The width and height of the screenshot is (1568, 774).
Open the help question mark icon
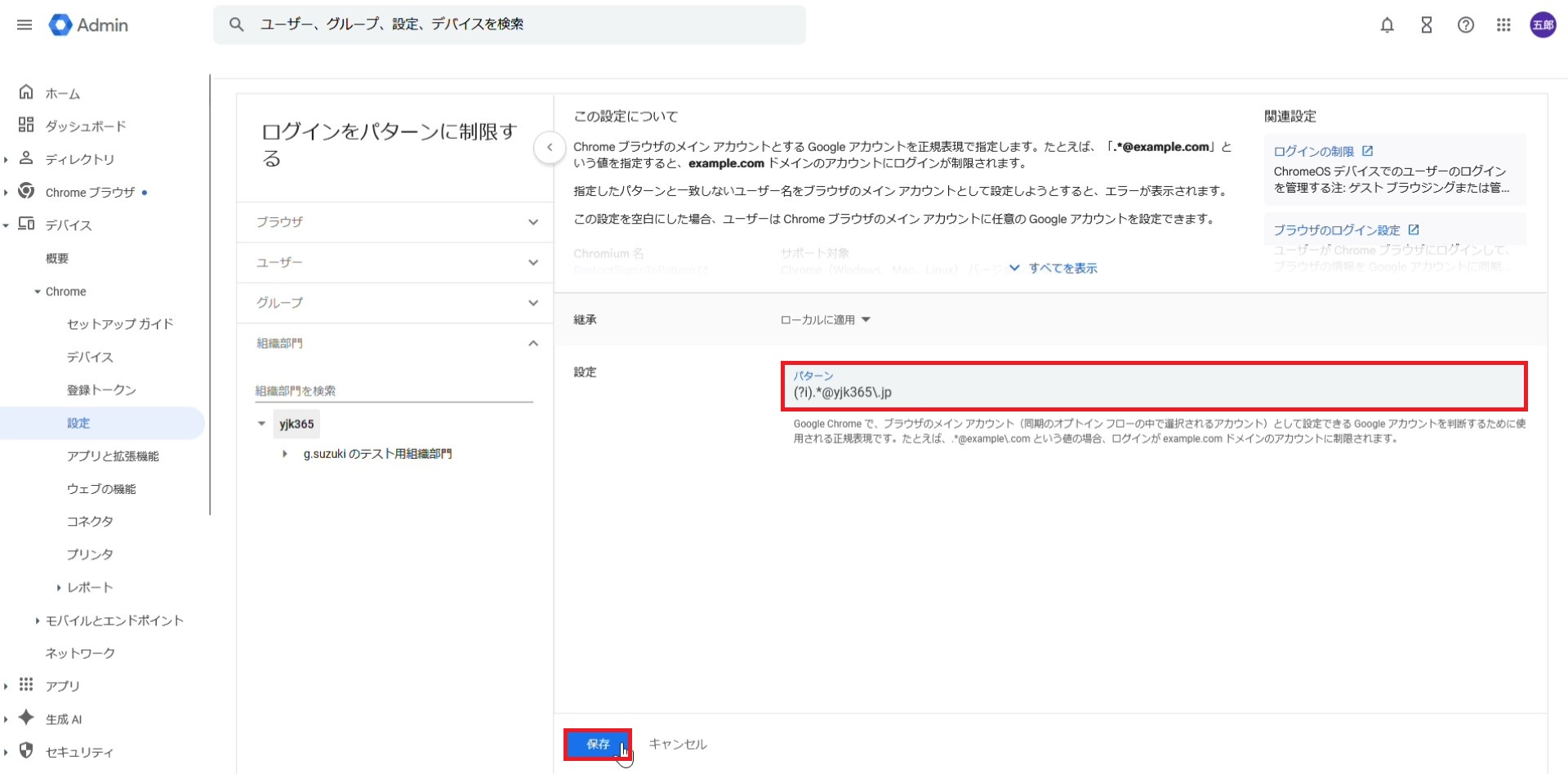click(1465, 25)
